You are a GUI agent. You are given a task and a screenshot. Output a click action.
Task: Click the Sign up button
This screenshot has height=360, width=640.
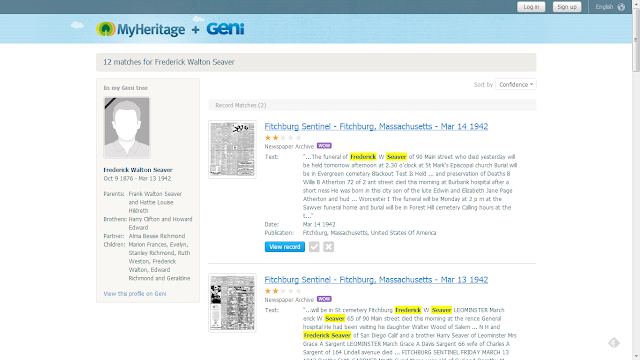coord(567,7)
